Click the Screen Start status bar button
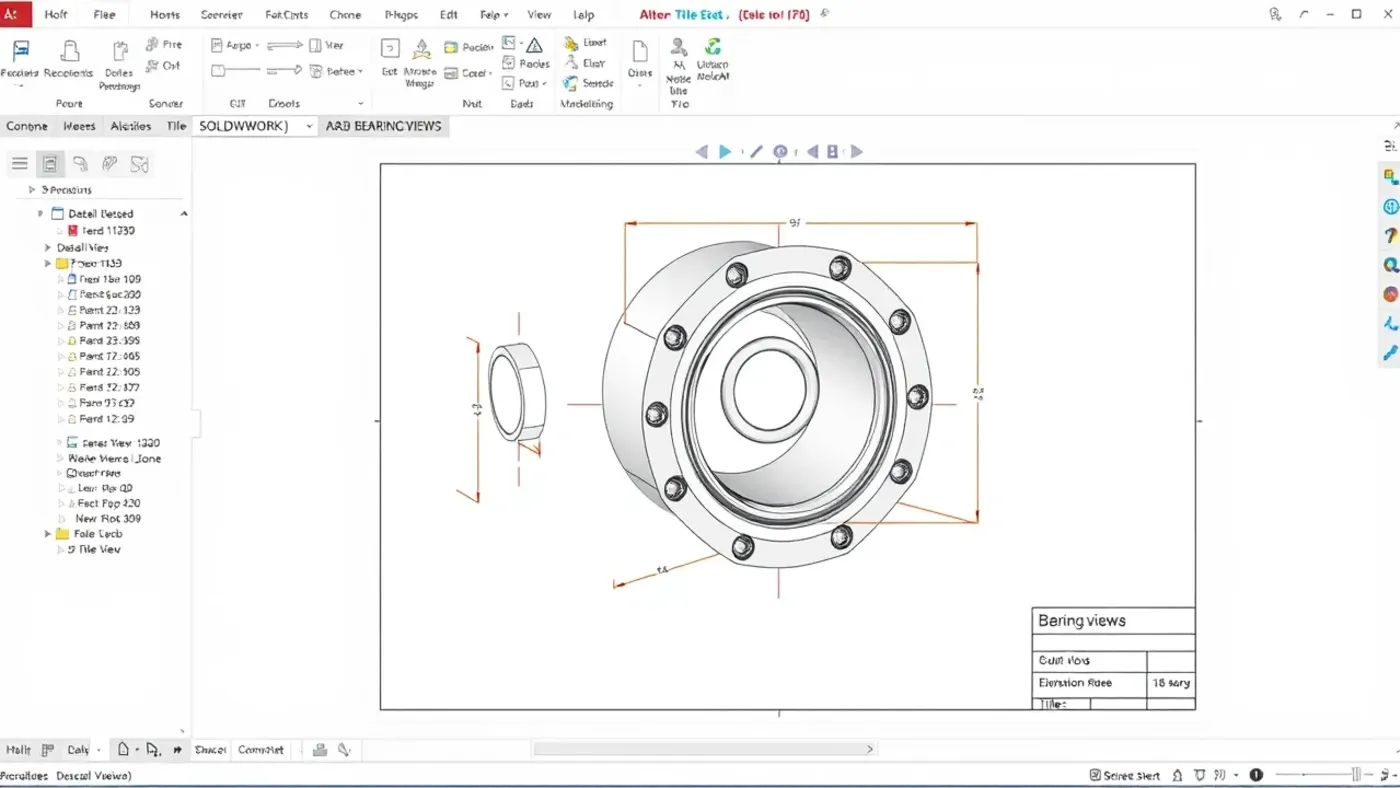The image size is (1400, 788). click(x=1126, y=775)
